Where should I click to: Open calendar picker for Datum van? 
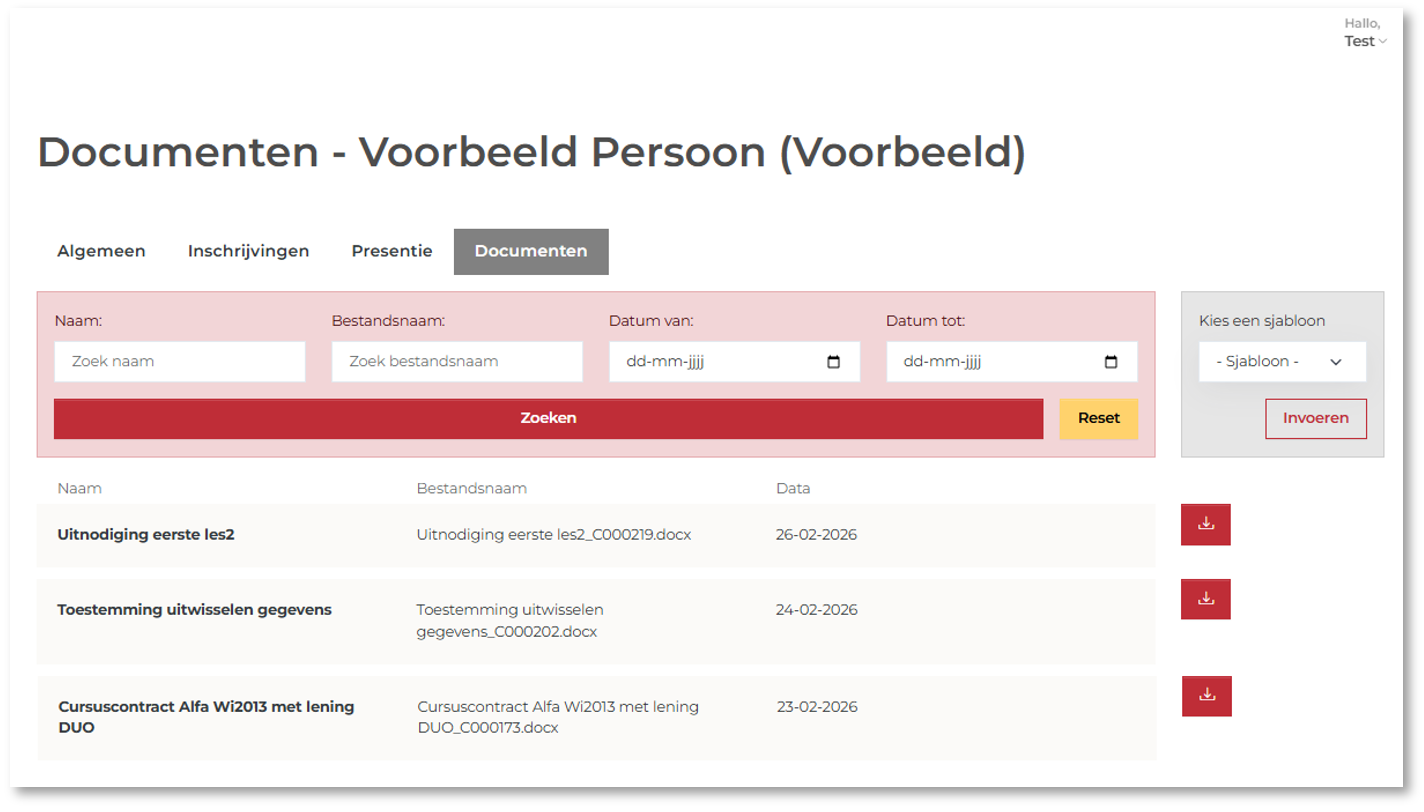[x=834, y=362]
